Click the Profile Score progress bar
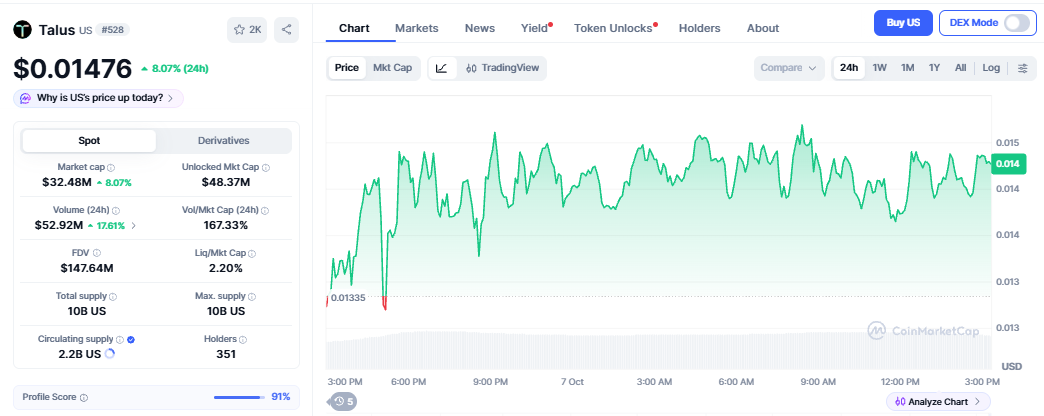This screenshot has width=1044, height=416. (238, 397)
